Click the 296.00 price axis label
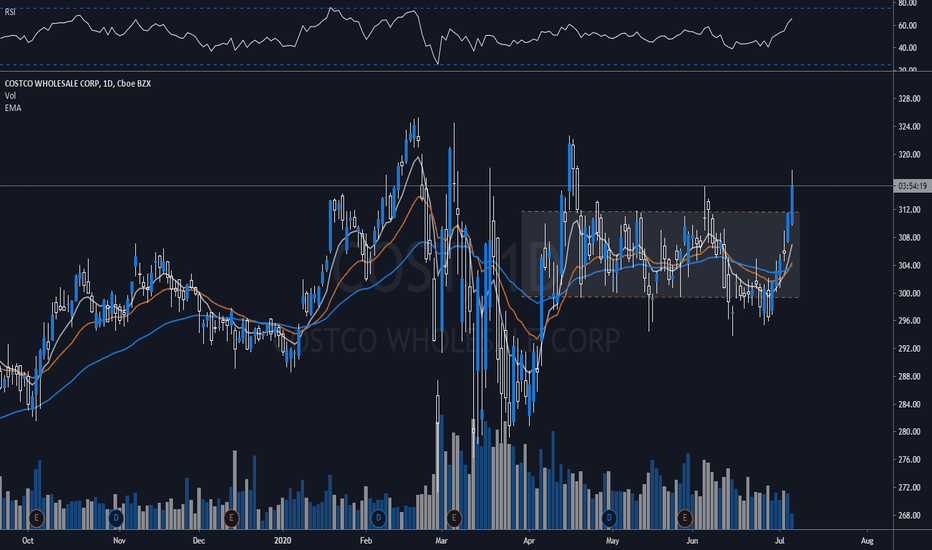This screenshot has width=932, height=550. pos(909,321)
